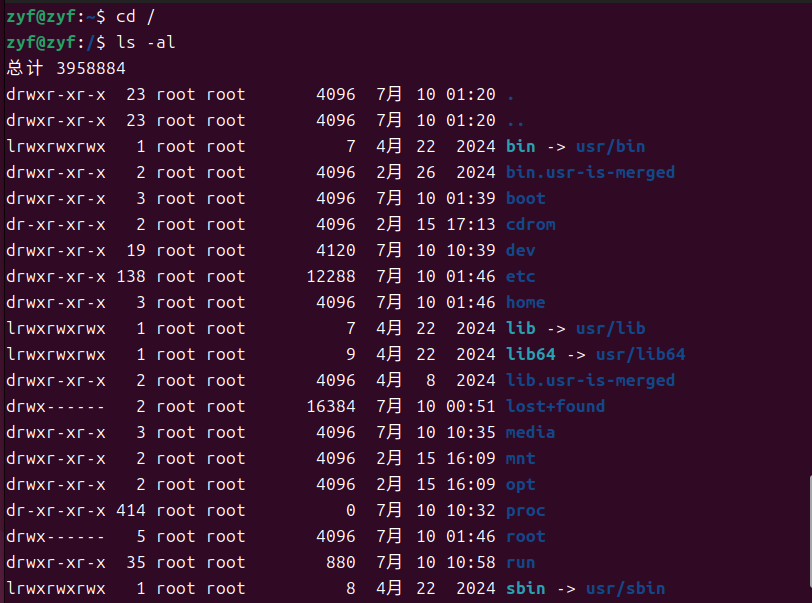The height and width of the screenshot is (603, 812).
Task: Select the lib.usr-is-merged directory name
Action: click(x=590, y=380)
